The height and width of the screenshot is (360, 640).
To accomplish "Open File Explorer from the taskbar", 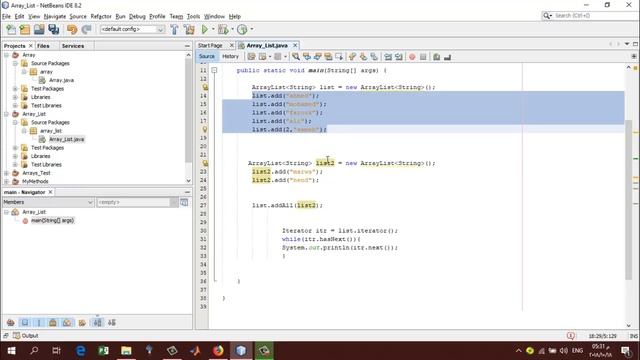I will pos(126,350).
